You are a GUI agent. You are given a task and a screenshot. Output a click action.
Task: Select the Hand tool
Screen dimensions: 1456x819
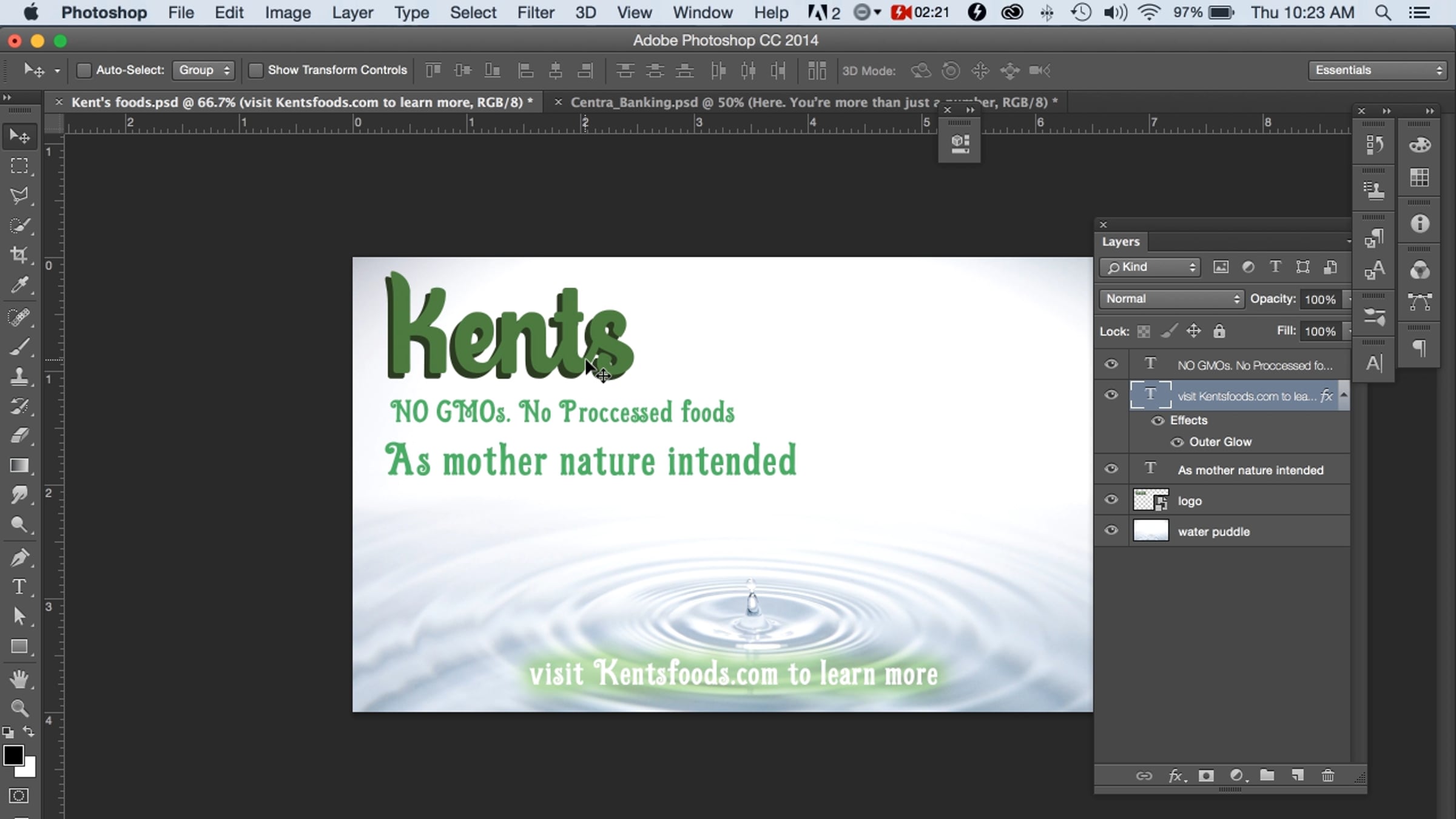(x=19, y=679)
